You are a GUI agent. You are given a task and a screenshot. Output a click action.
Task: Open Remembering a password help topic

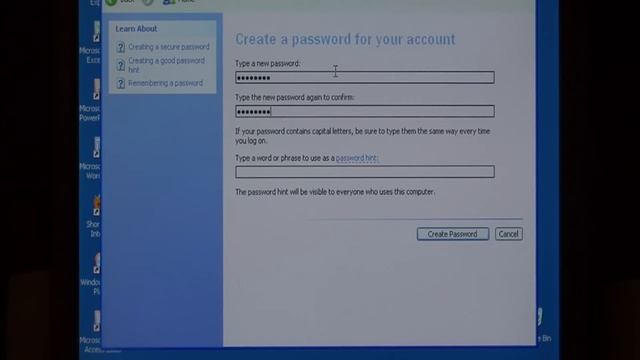point(165,83)
